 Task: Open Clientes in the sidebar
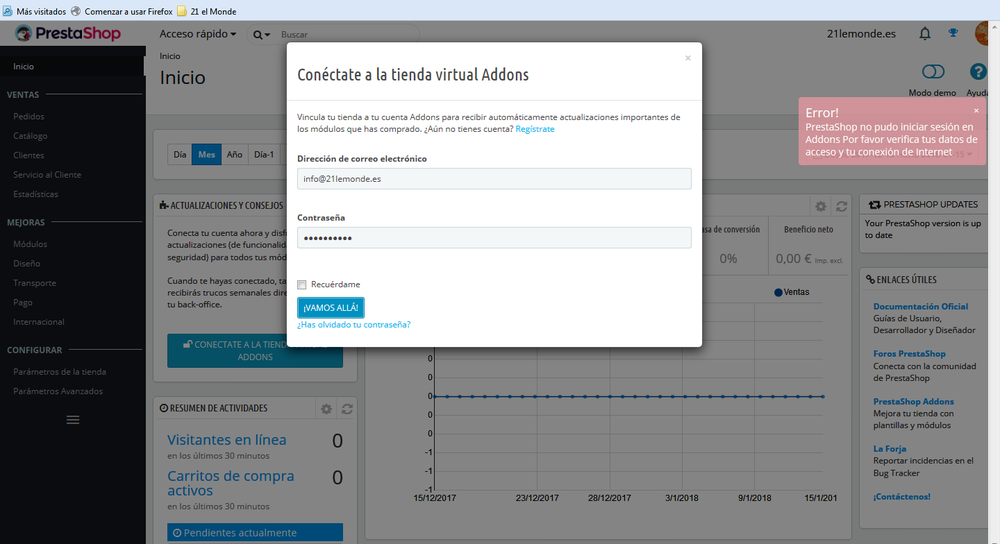tap(29, 155)
